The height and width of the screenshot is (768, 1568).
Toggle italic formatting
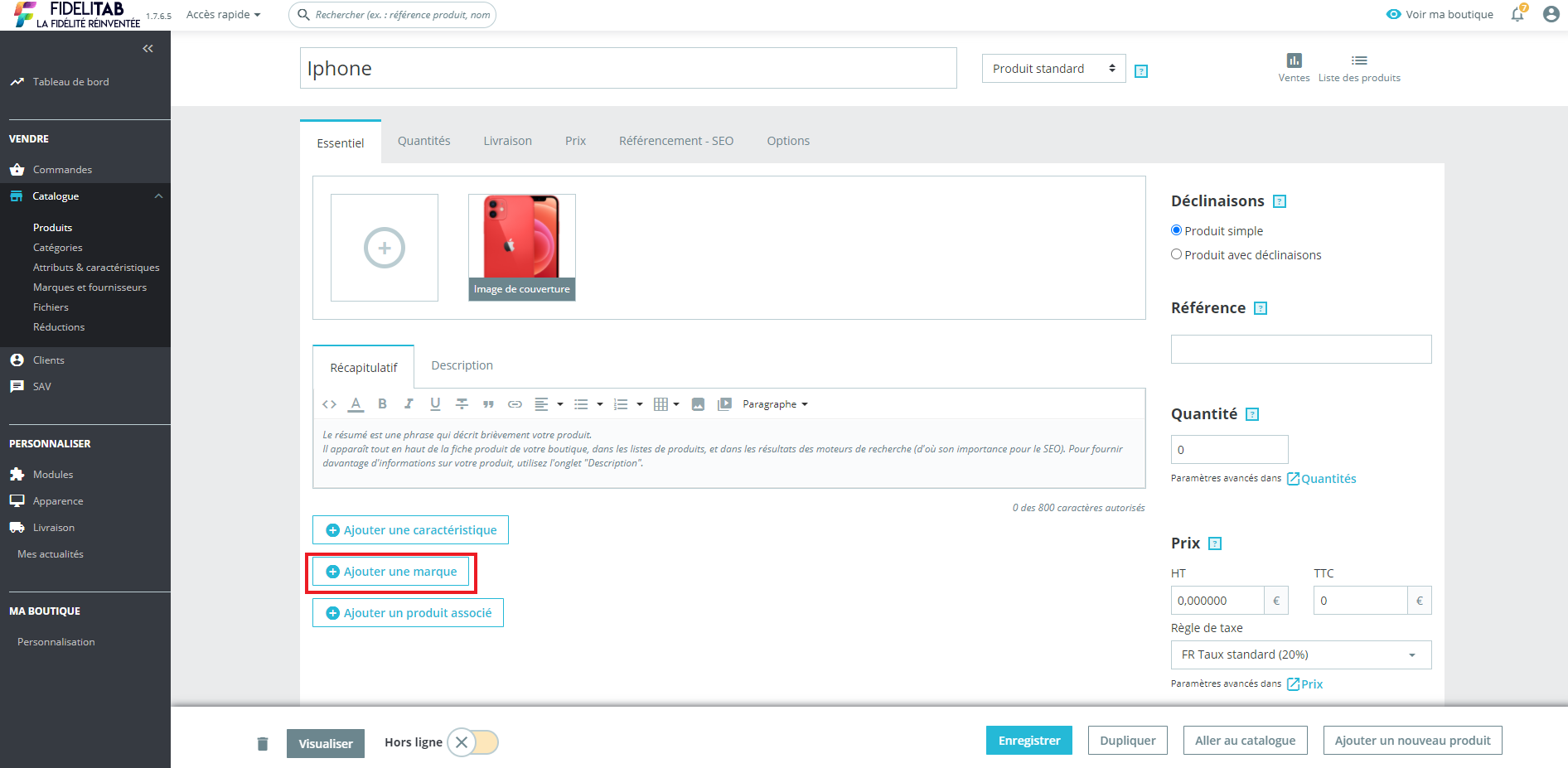tap(409, 404)
